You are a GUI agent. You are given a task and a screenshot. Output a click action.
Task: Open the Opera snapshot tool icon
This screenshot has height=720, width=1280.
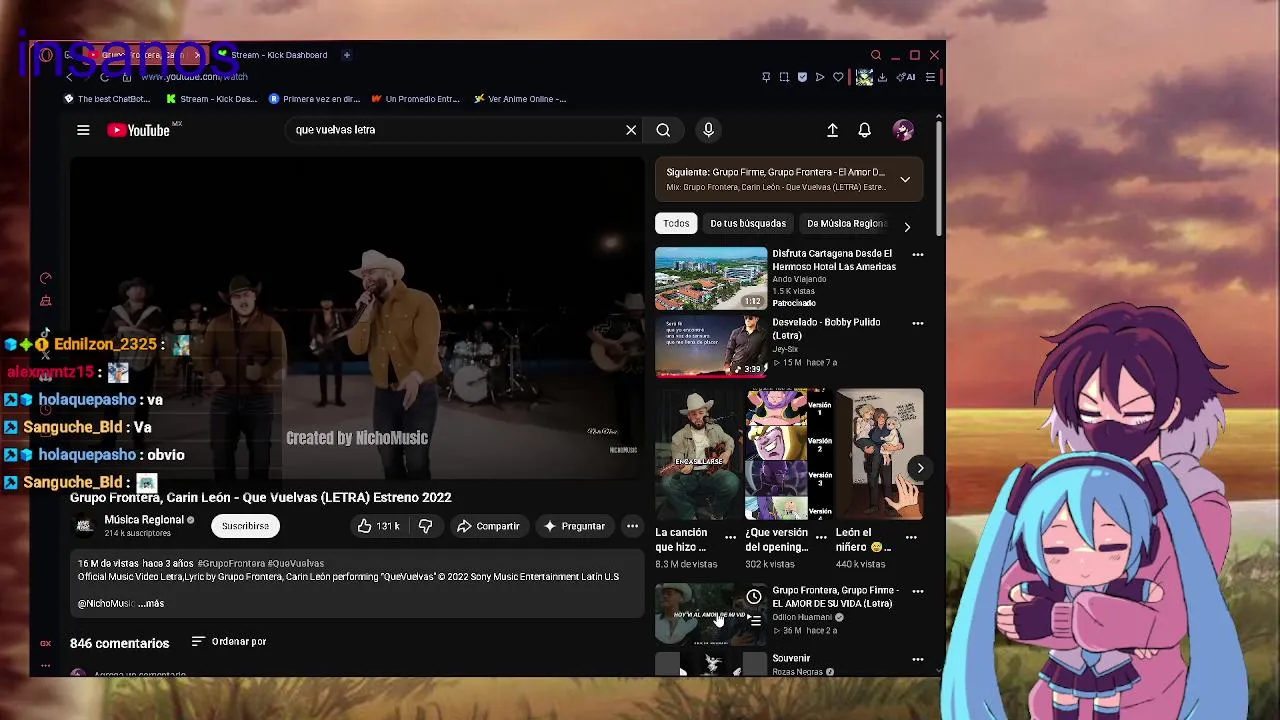click(x=784, y=77)
